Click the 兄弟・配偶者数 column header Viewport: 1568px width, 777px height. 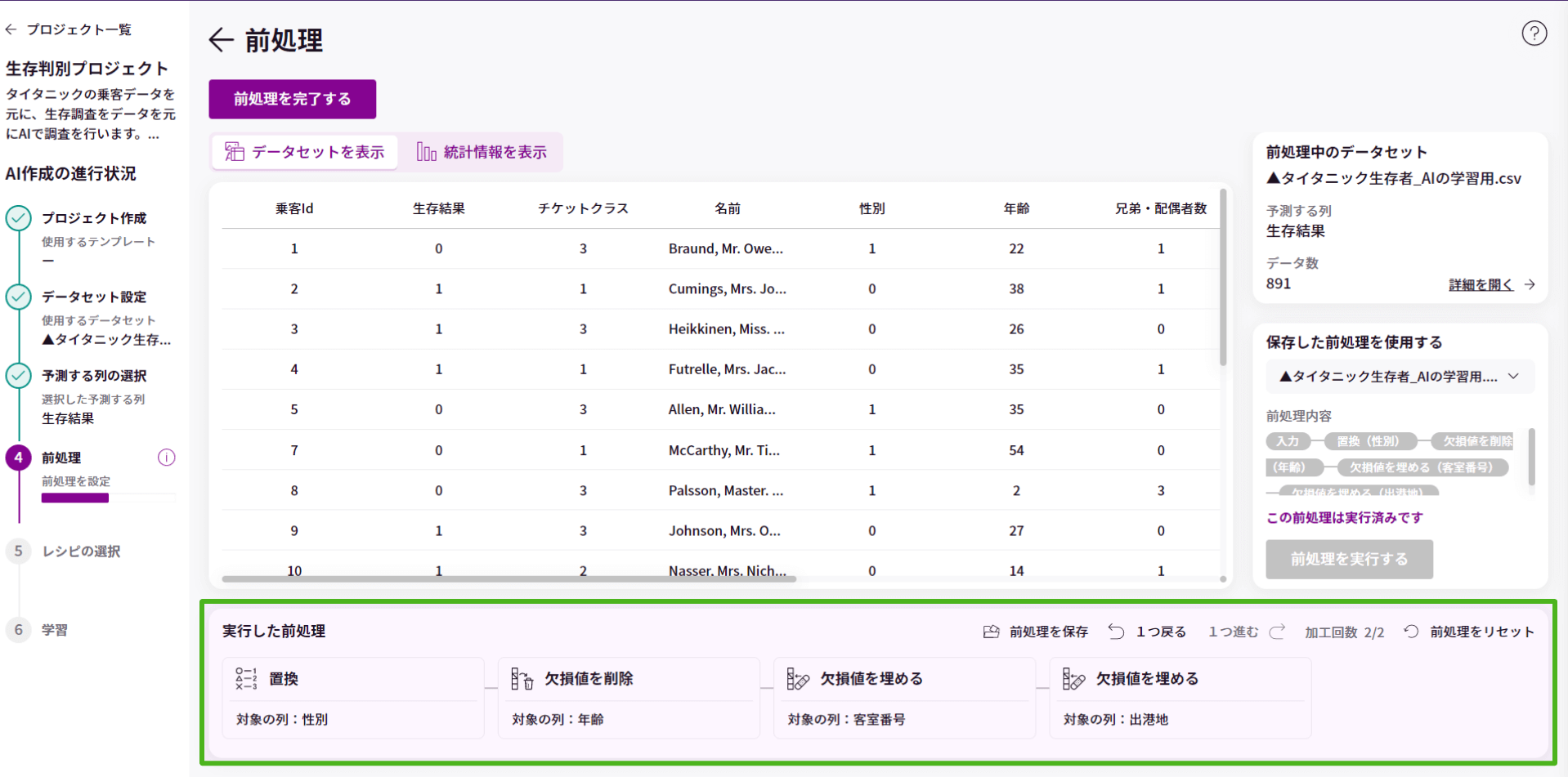[x=1161, y=208]
